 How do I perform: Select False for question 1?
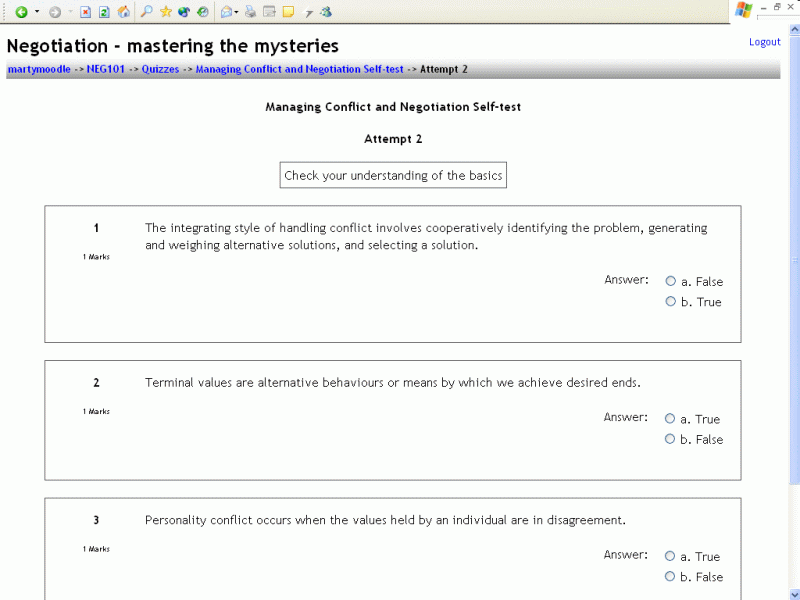670,281
